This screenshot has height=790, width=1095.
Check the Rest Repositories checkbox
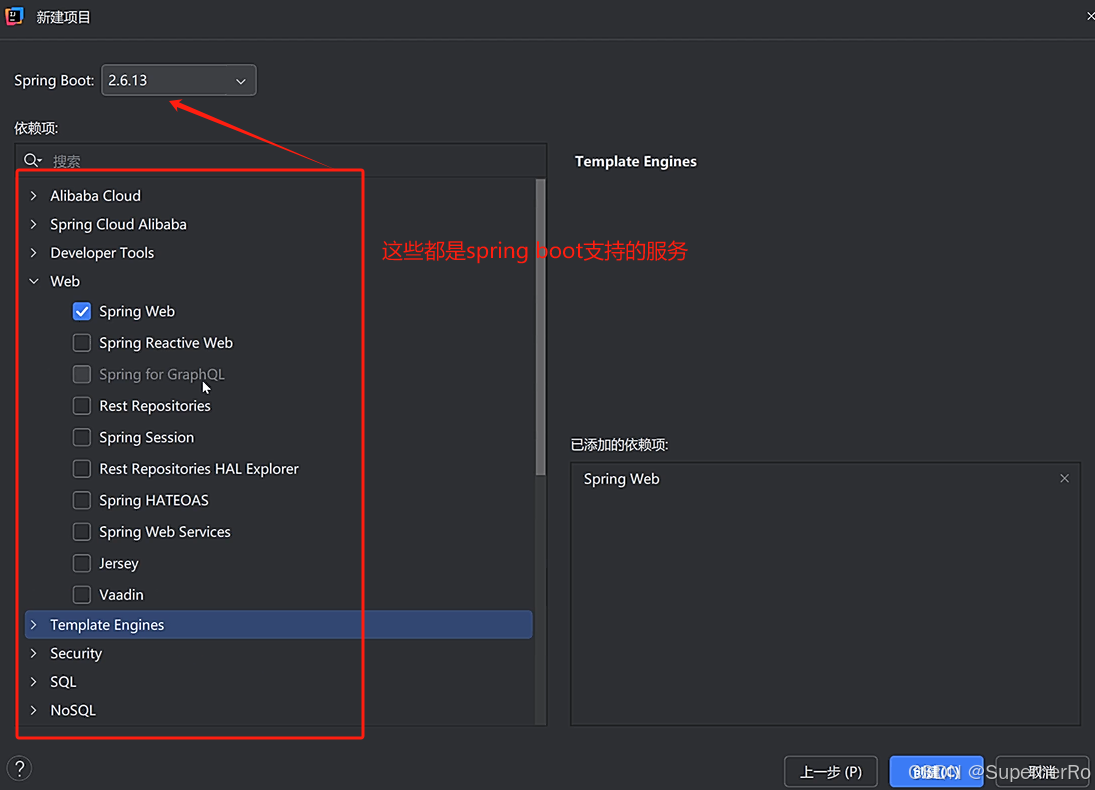82,406
